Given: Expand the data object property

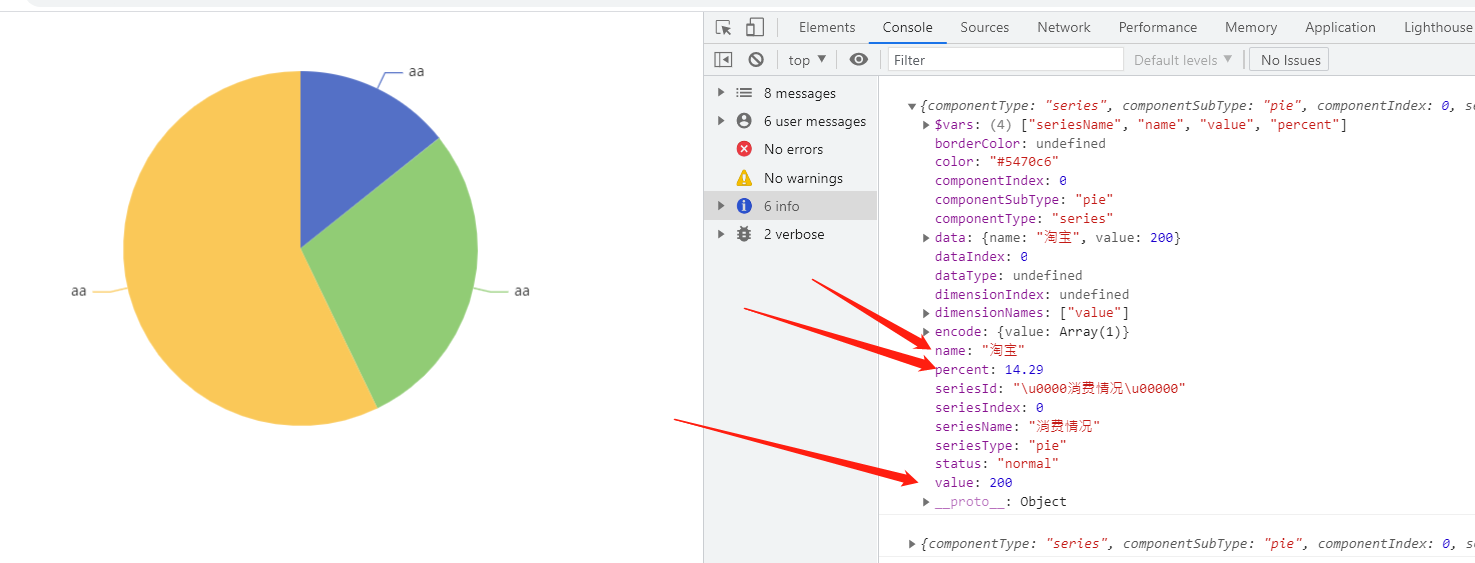Looking at the screenshot, I should coord(926,238).
